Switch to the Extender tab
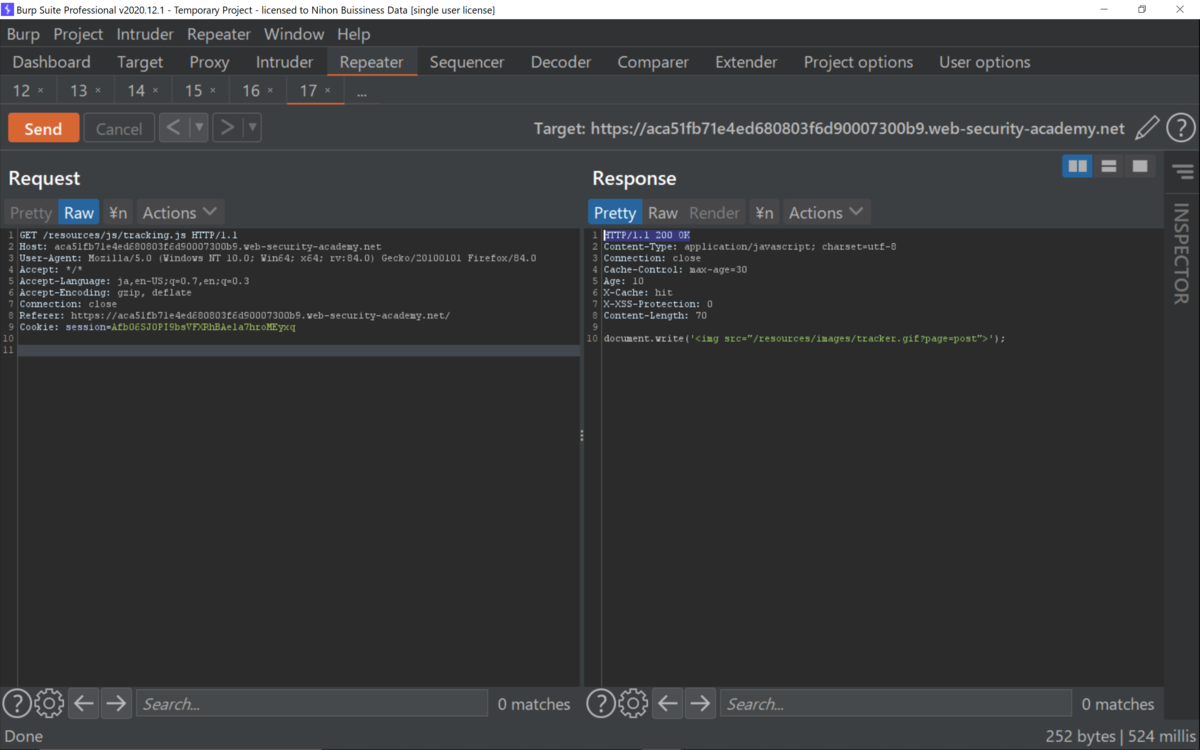Screen dimensions: 1200x750 click(x=746, y=62)
